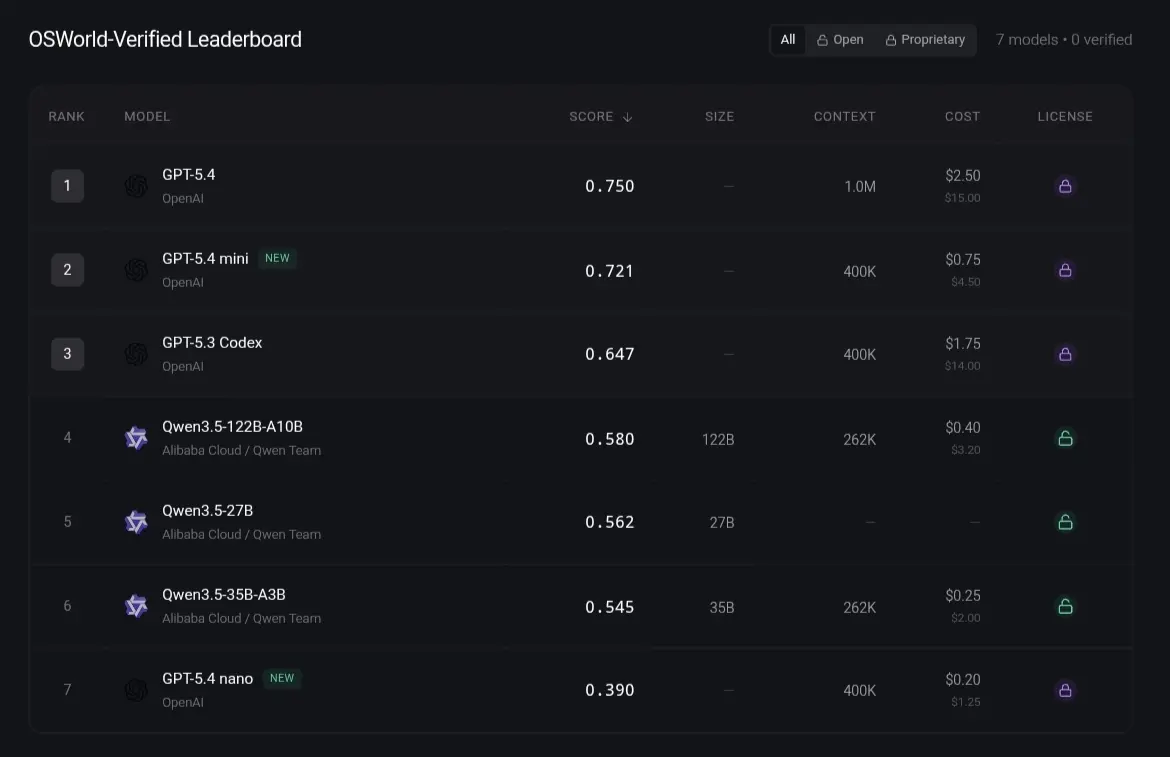This screenshot has height=757, width=1170.
Task: Click the 122B size value
Action: coord(718,439)
